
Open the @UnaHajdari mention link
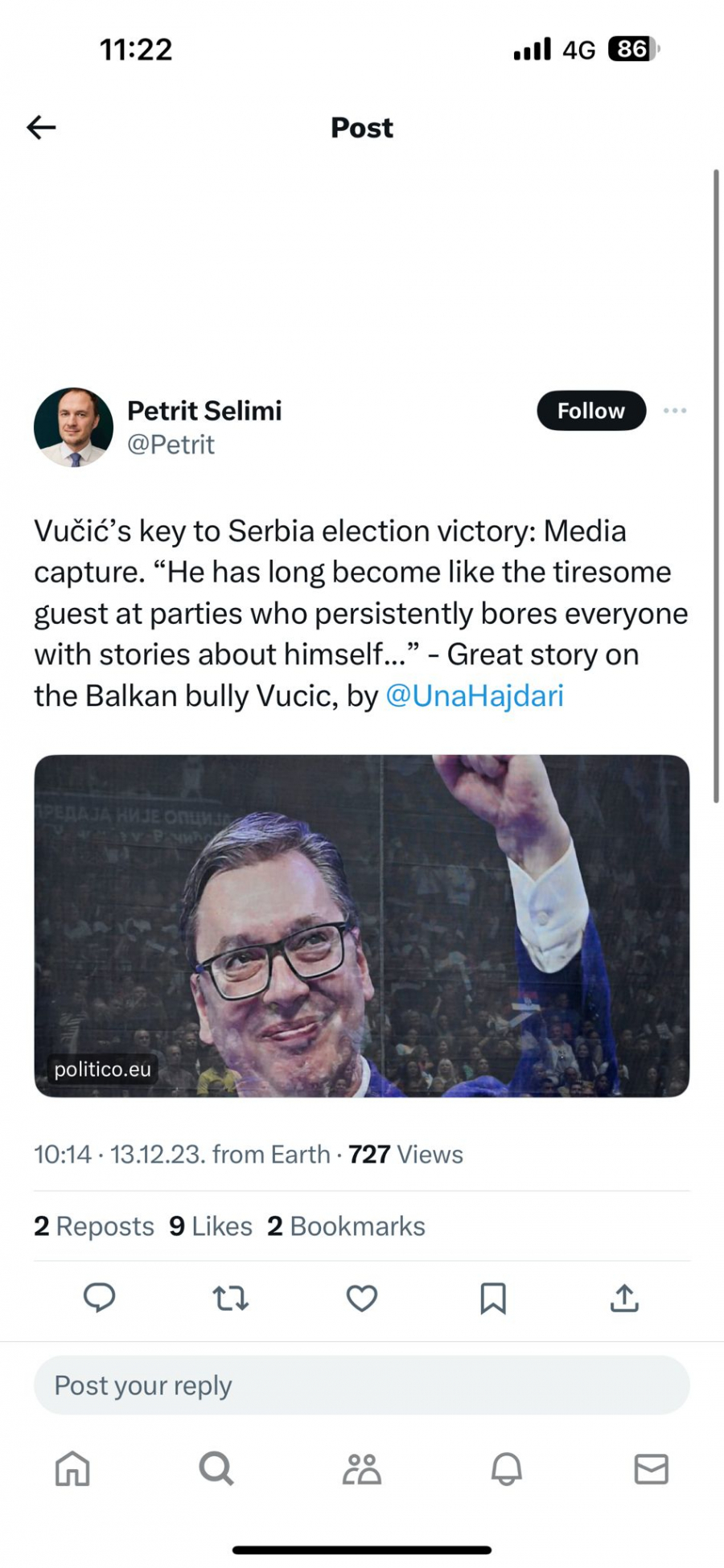[x=475, y=696]
